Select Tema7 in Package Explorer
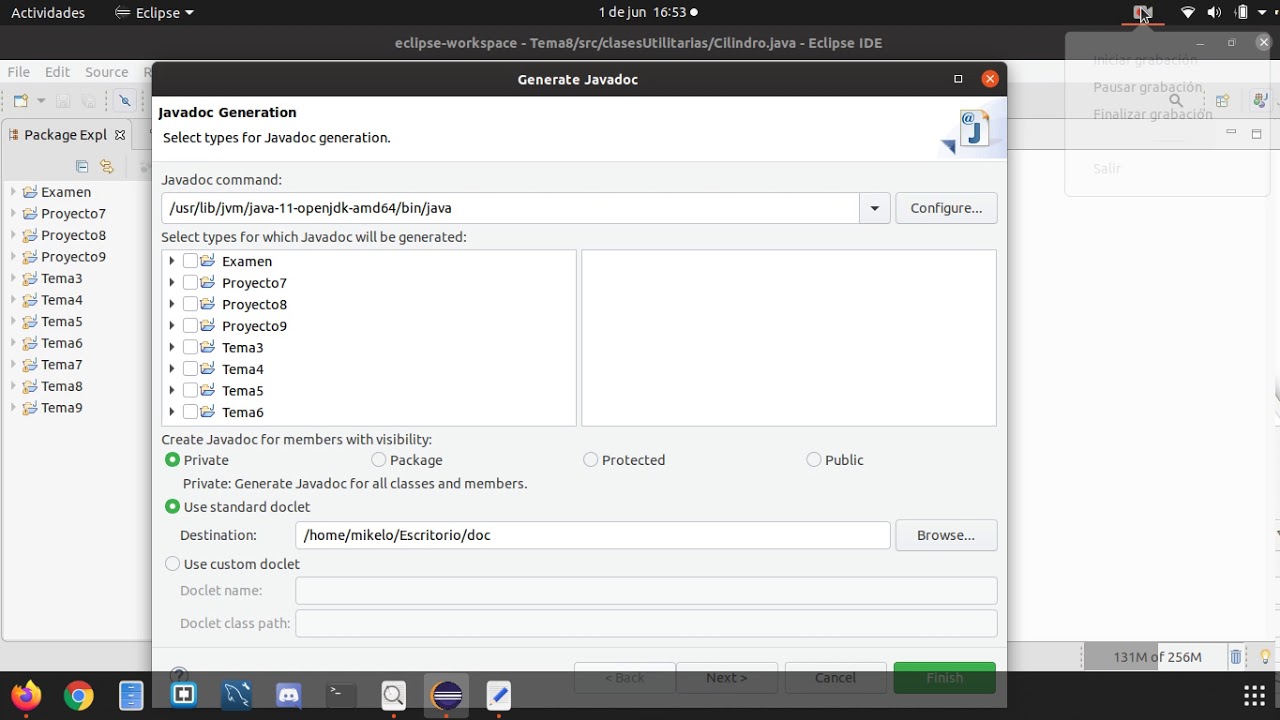Image resolution: width=1280 pixels, height=720 pixels. [x=61, y=365]
